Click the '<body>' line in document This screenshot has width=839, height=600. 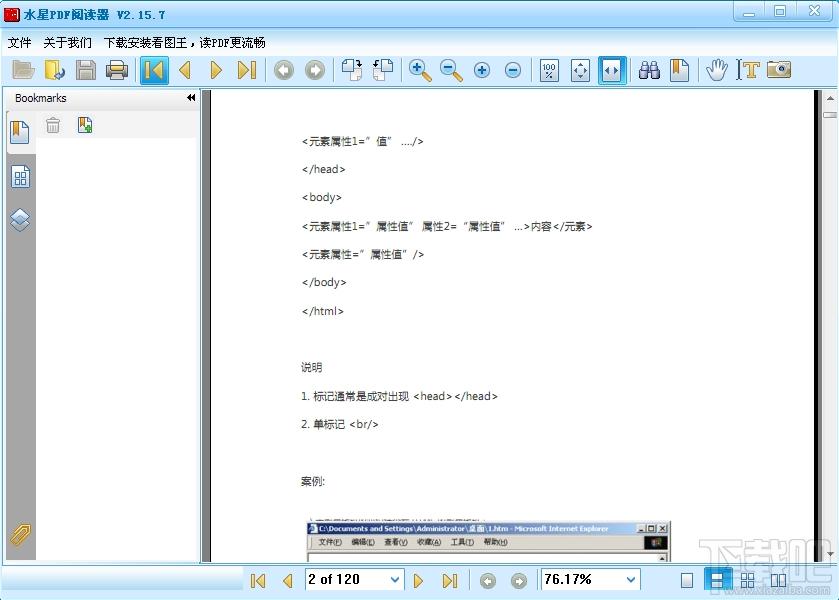point(322,197)
